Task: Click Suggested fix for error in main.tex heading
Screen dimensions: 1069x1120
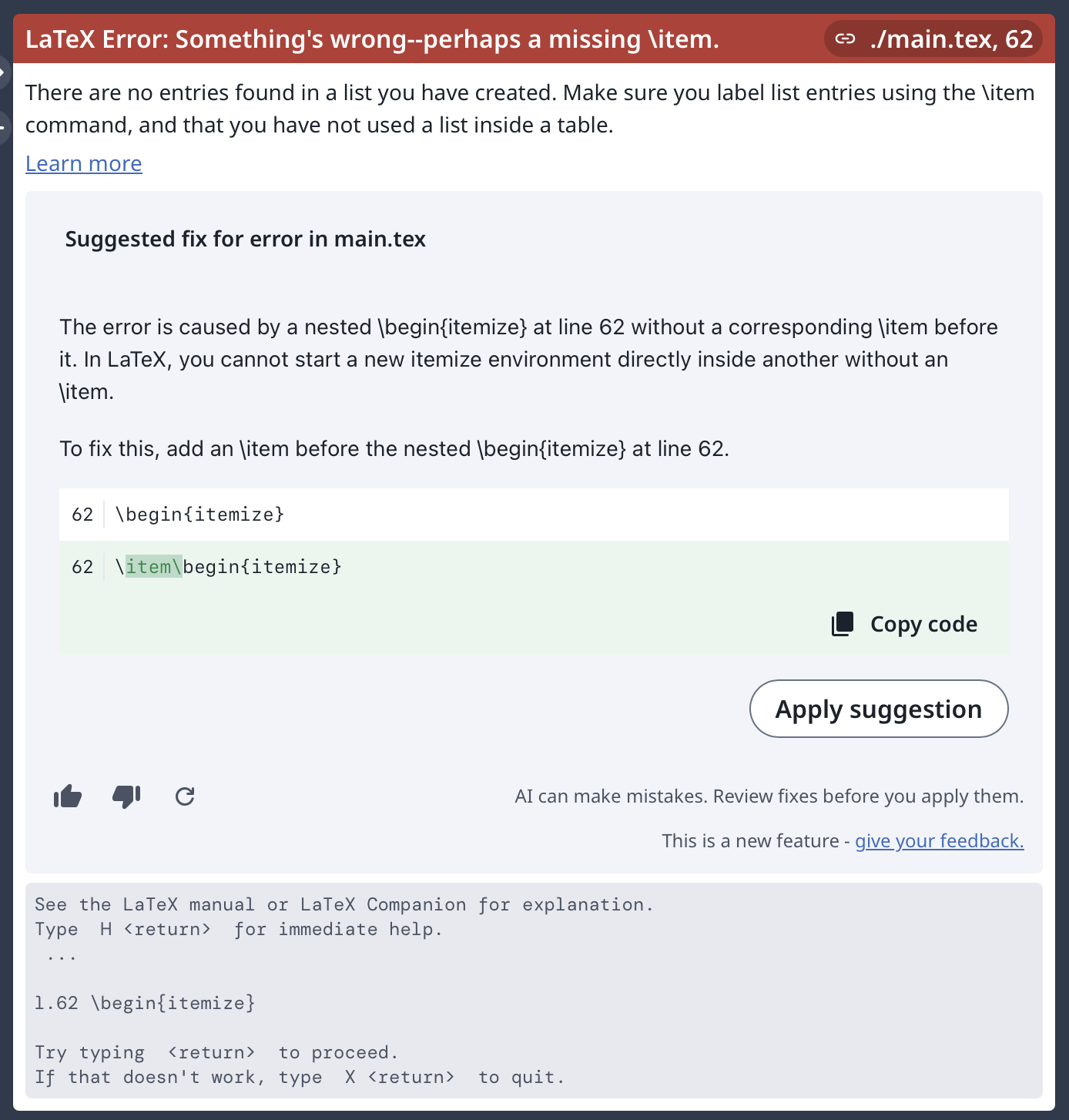Action: point(246,239)
